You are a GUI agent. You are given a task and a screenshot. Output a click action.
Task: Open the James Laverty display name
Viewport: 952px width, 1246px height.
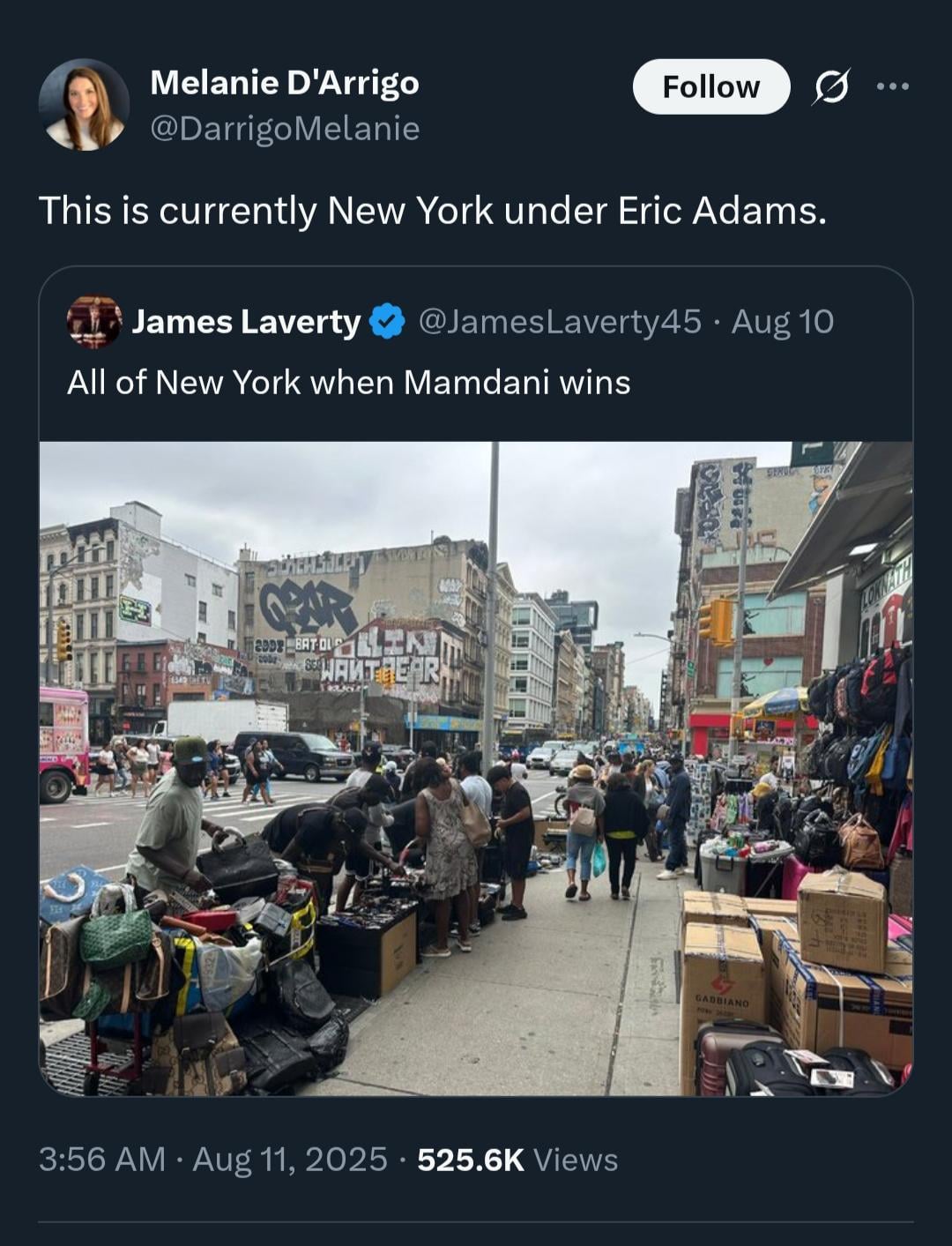pos(246,322)
